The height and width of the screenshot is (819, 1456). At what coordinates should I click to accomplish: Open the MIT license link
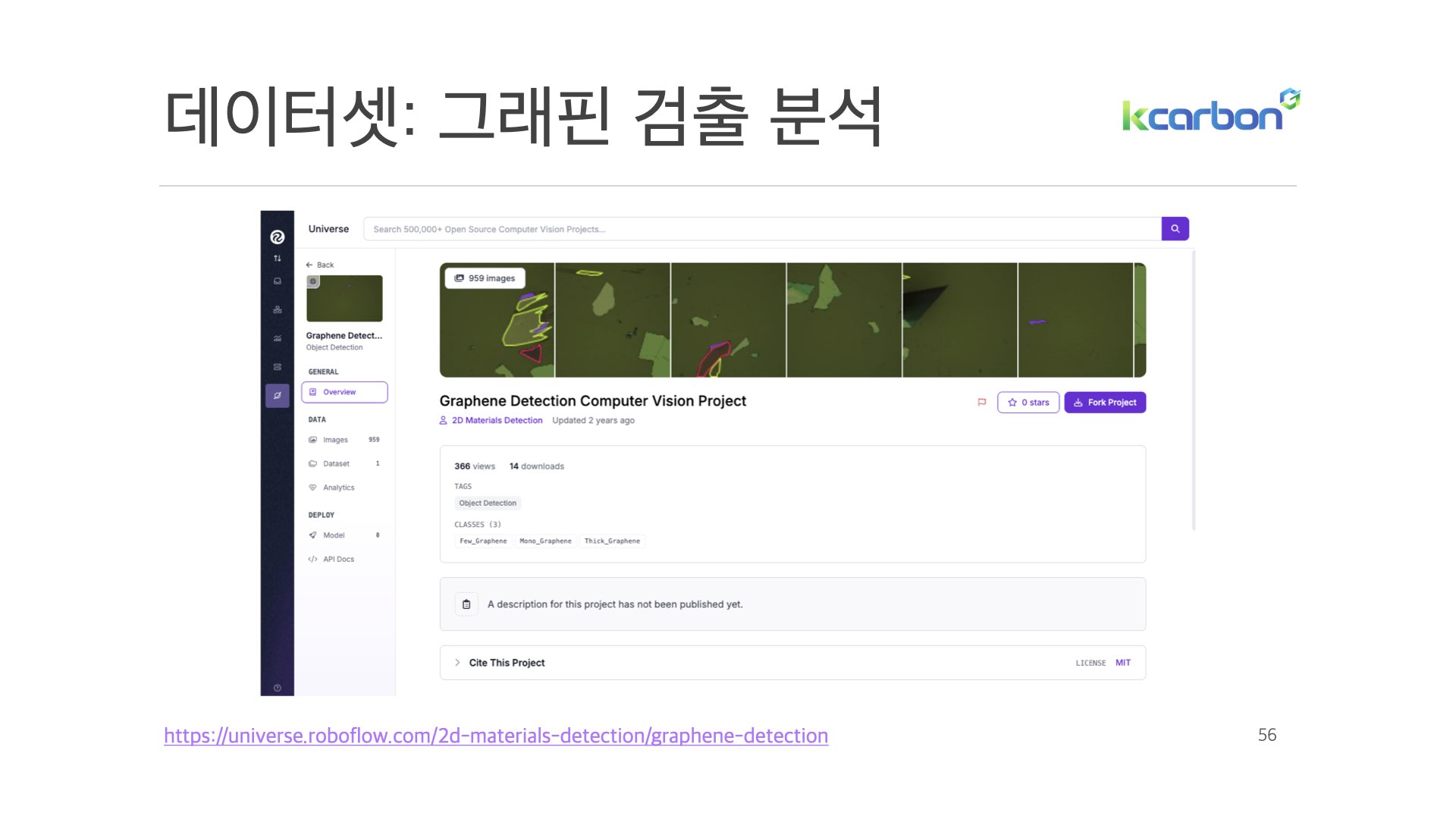(1122, 662)
